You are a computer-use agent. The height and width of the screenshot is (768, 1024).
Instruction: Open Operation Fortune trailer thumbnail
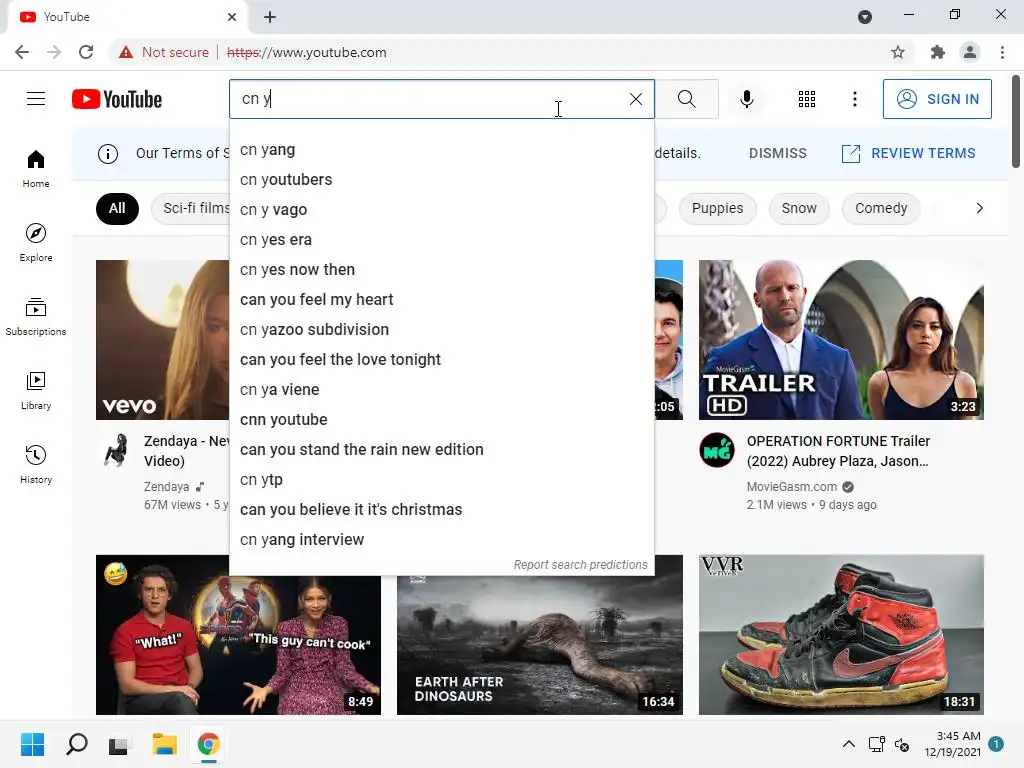(x=841, y=340)
